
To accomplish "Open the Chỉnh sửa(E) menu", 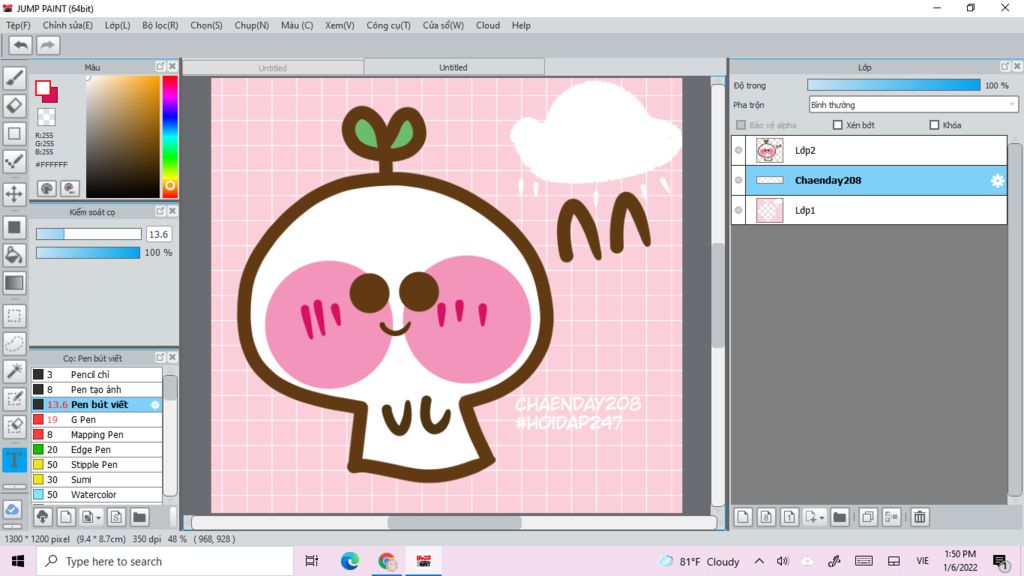I will 67,25.
